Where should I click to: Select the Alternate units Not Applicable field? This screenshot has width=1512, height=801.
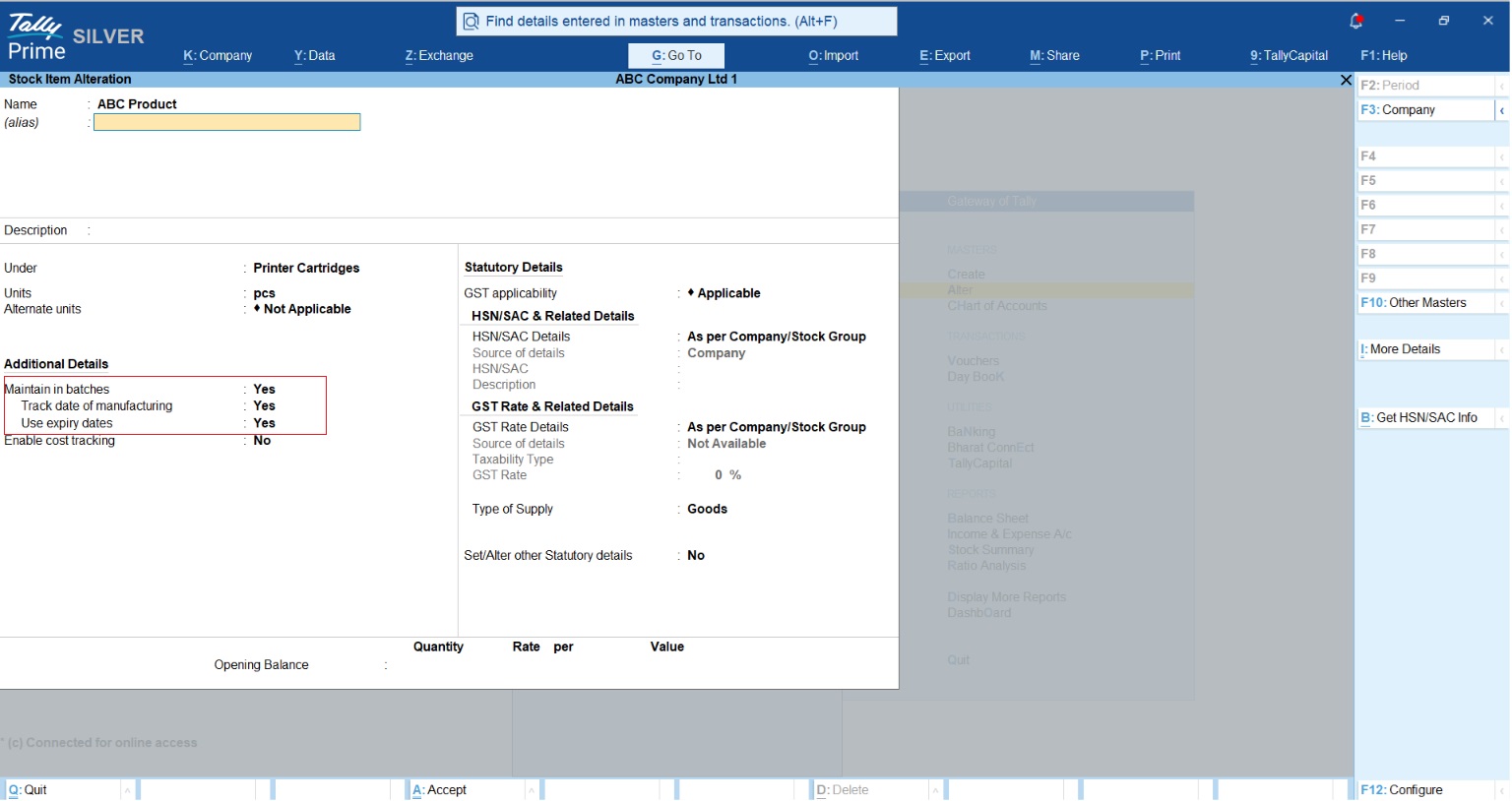coord(302,309)
